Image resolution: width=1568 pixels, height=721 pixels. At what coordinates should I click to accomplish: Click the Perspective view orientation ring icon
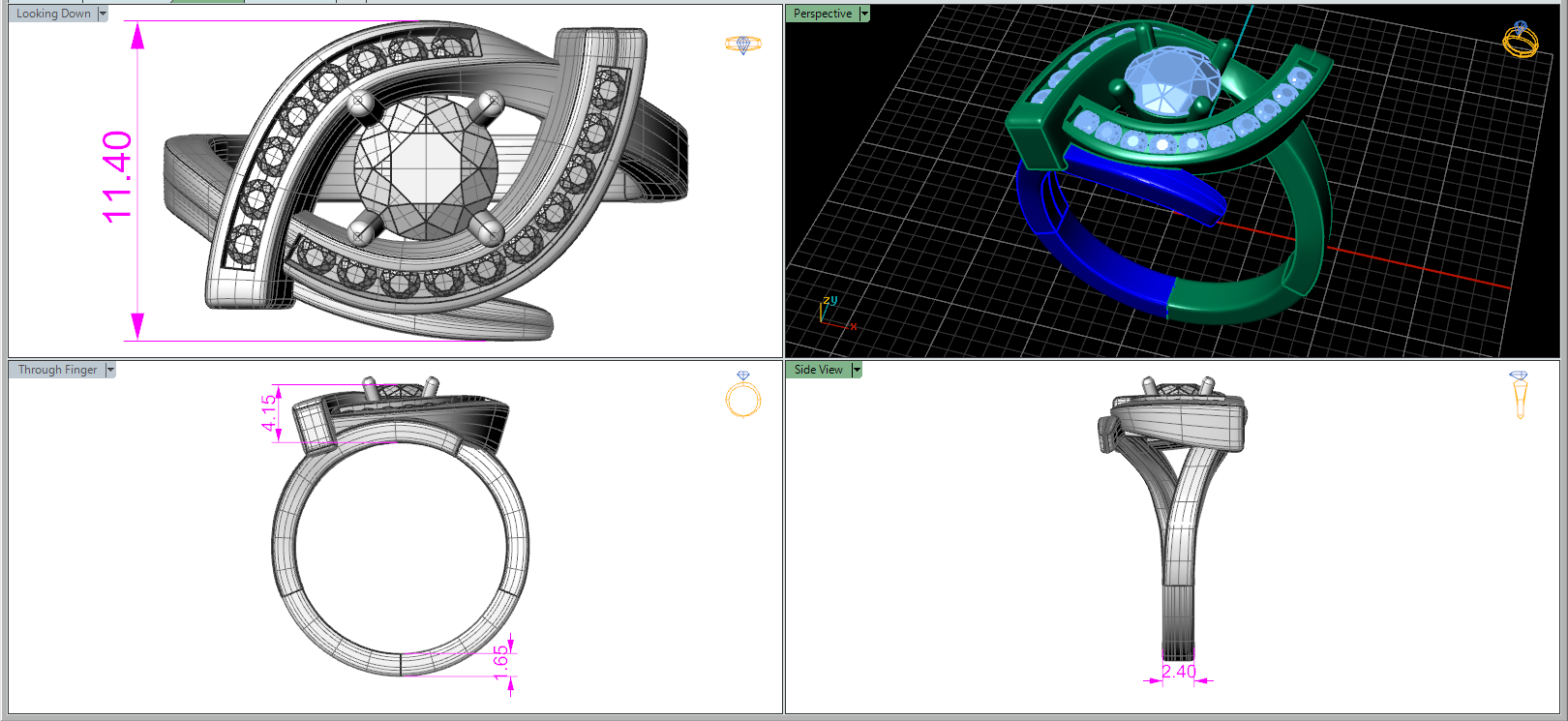pyautogui.click(x=1521, y=40)
